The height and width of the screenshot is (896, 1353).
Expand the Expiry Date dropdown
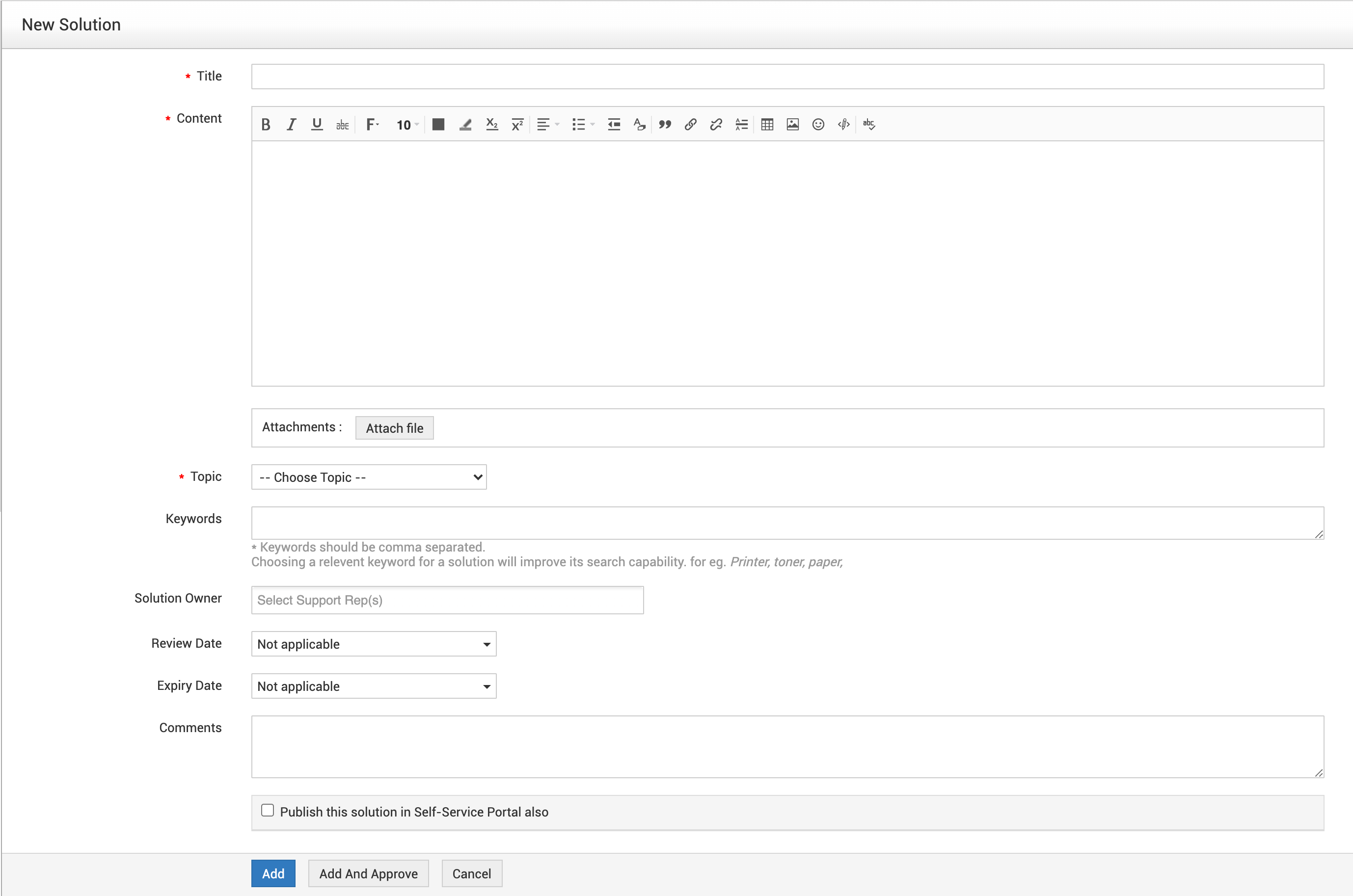coord(373,686)
